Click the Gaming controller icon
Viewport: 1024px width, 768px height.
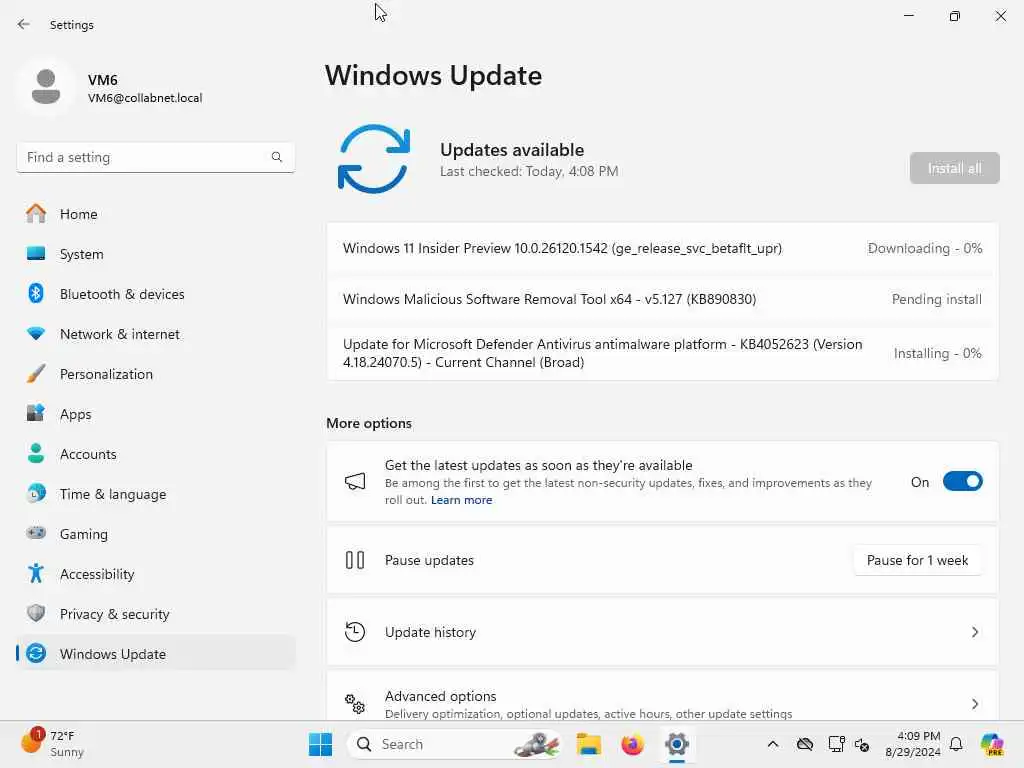point(36,533)
